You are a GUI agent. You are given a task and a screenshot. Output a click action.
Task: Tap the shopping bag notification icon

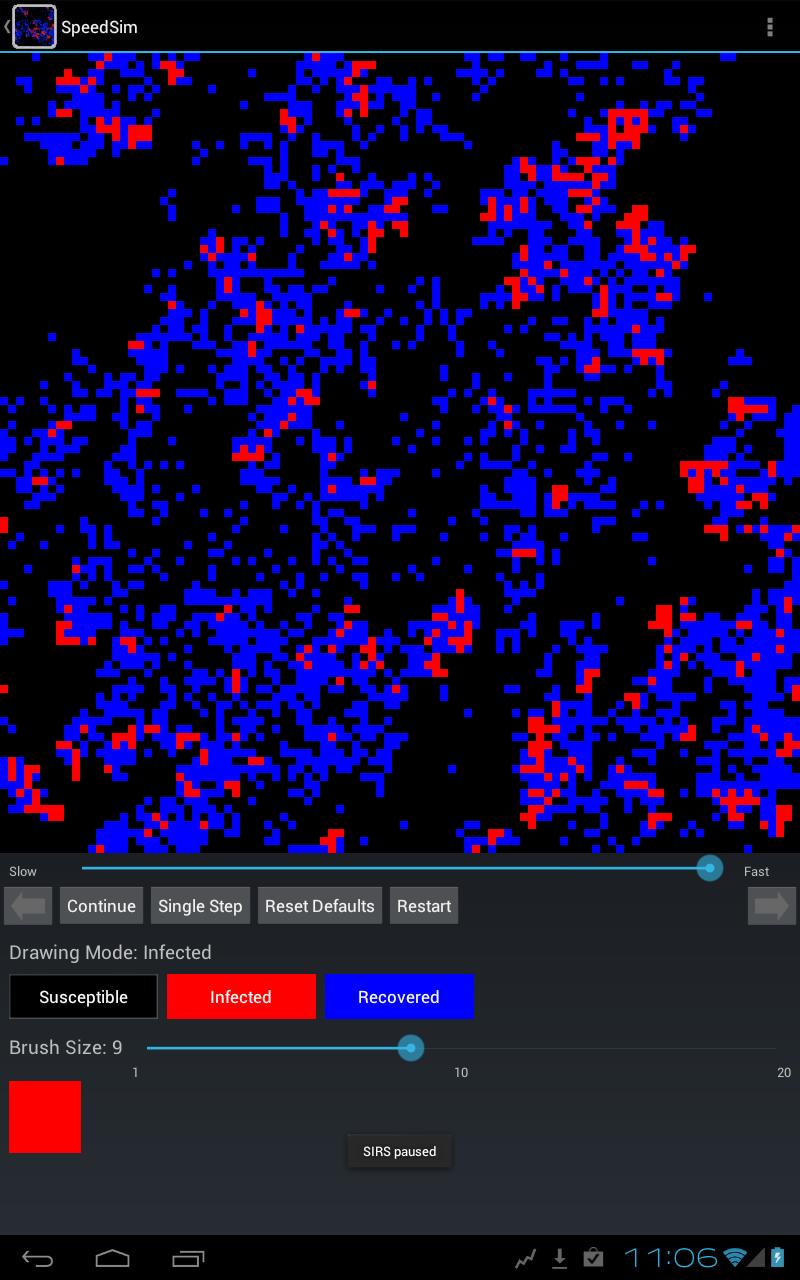(594, 1258)
